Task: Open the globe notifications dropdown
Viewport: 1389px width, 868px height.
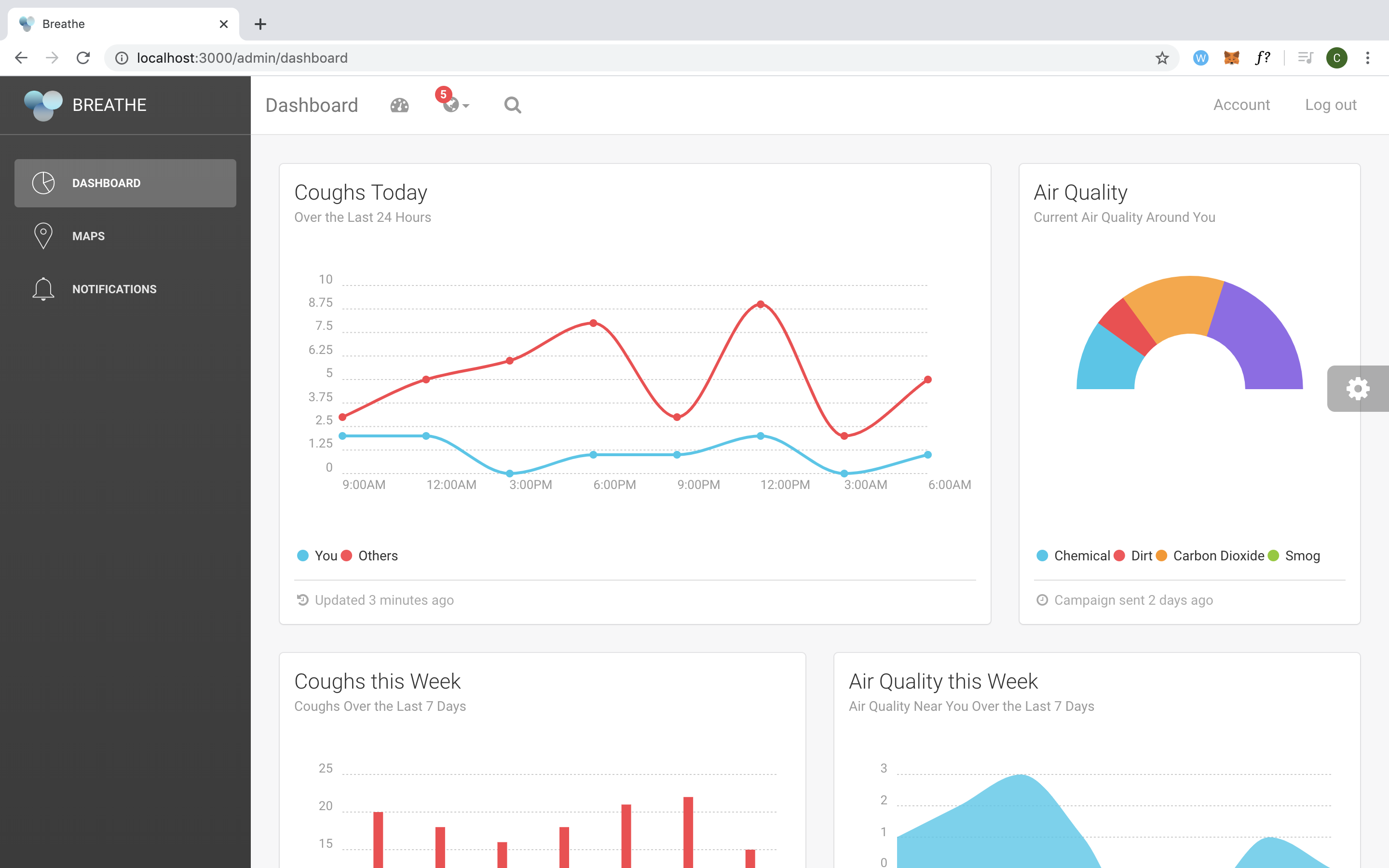Action: [453, 105]
